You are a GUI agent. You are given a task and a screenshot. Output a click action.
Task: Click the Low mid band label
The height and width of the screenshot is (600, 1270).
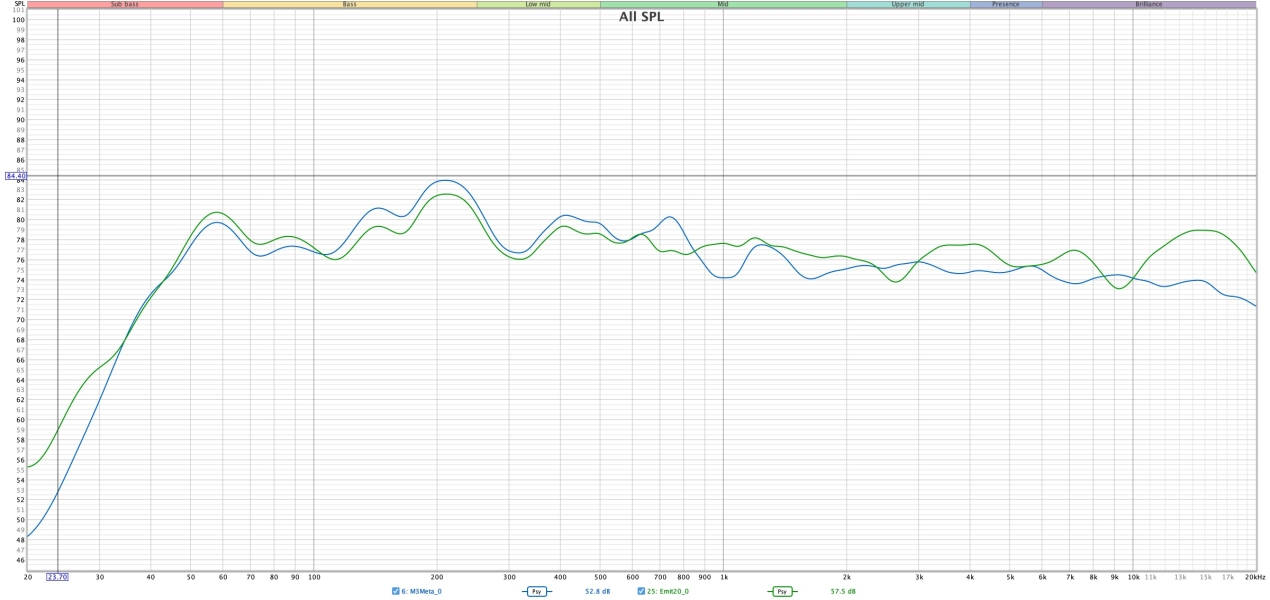[538, 4]
